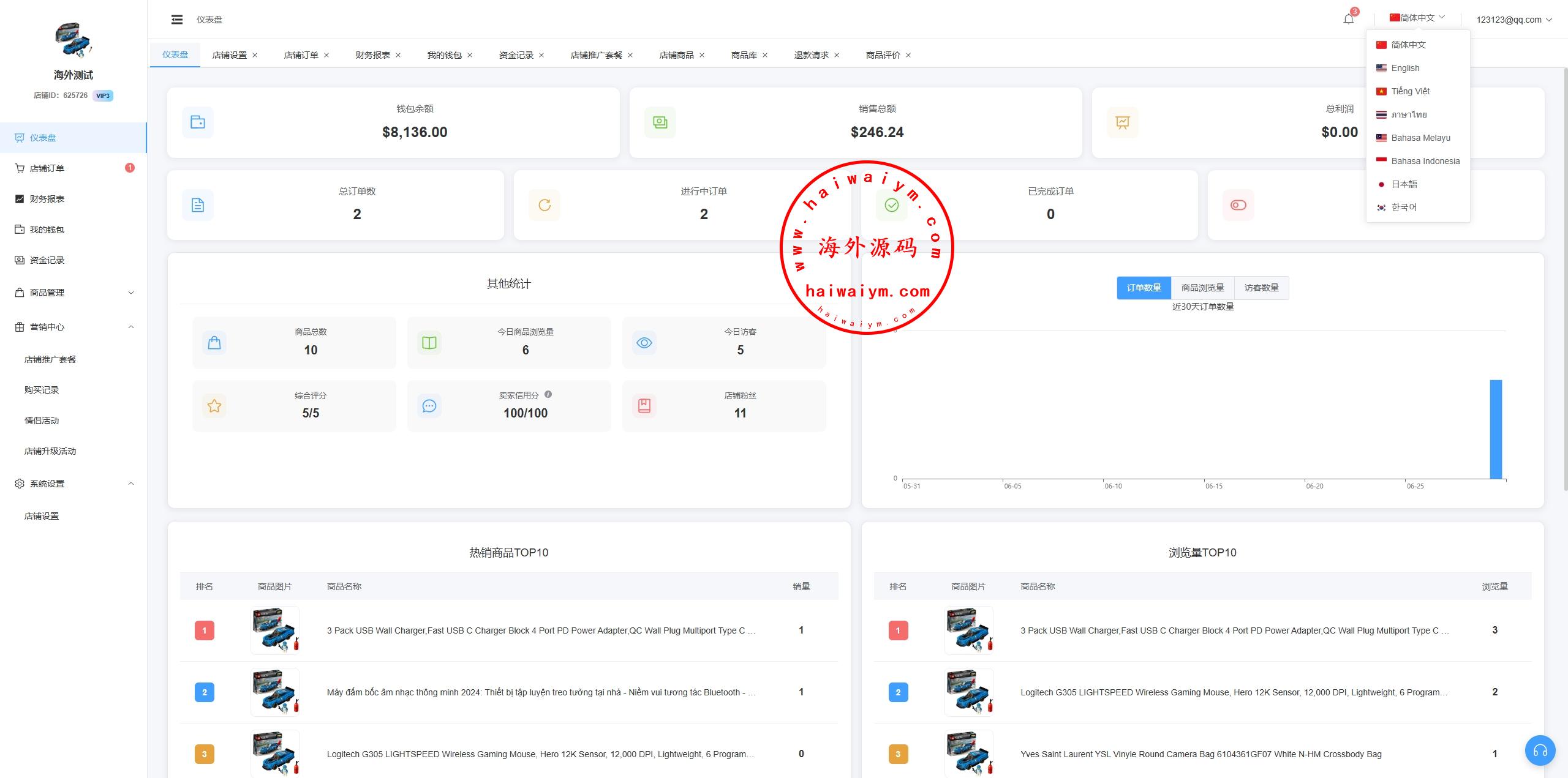The image size is (1568, 778).
Task: Click the today visitors eye icon
Action: coord(644,343)
